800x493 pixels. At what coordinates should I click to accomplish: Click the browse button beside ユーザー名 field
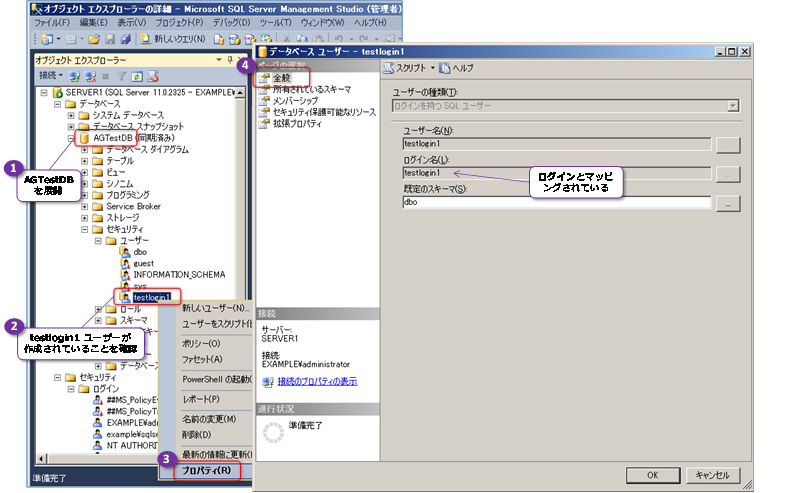point(728,145)
